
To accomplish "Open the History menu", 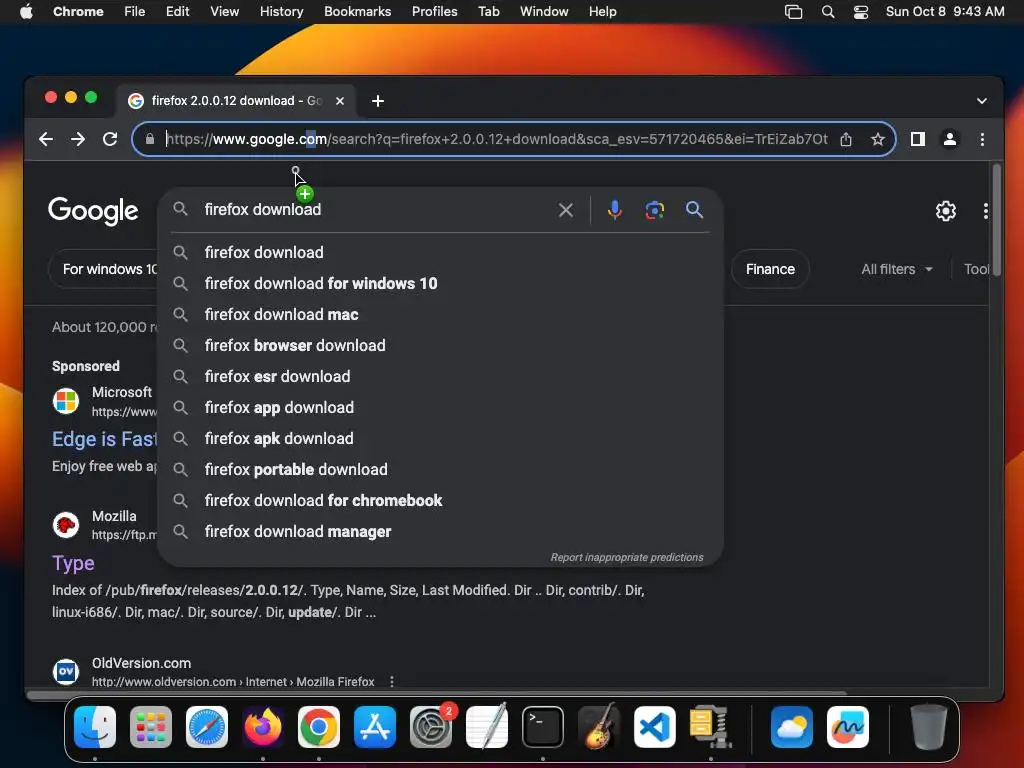I will coord(281,11).
